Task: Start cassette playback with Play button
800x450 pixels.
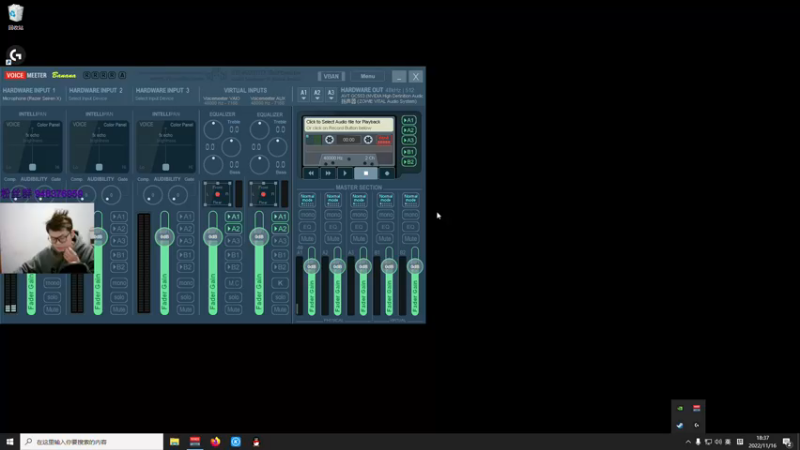Action: pos(345,173)
